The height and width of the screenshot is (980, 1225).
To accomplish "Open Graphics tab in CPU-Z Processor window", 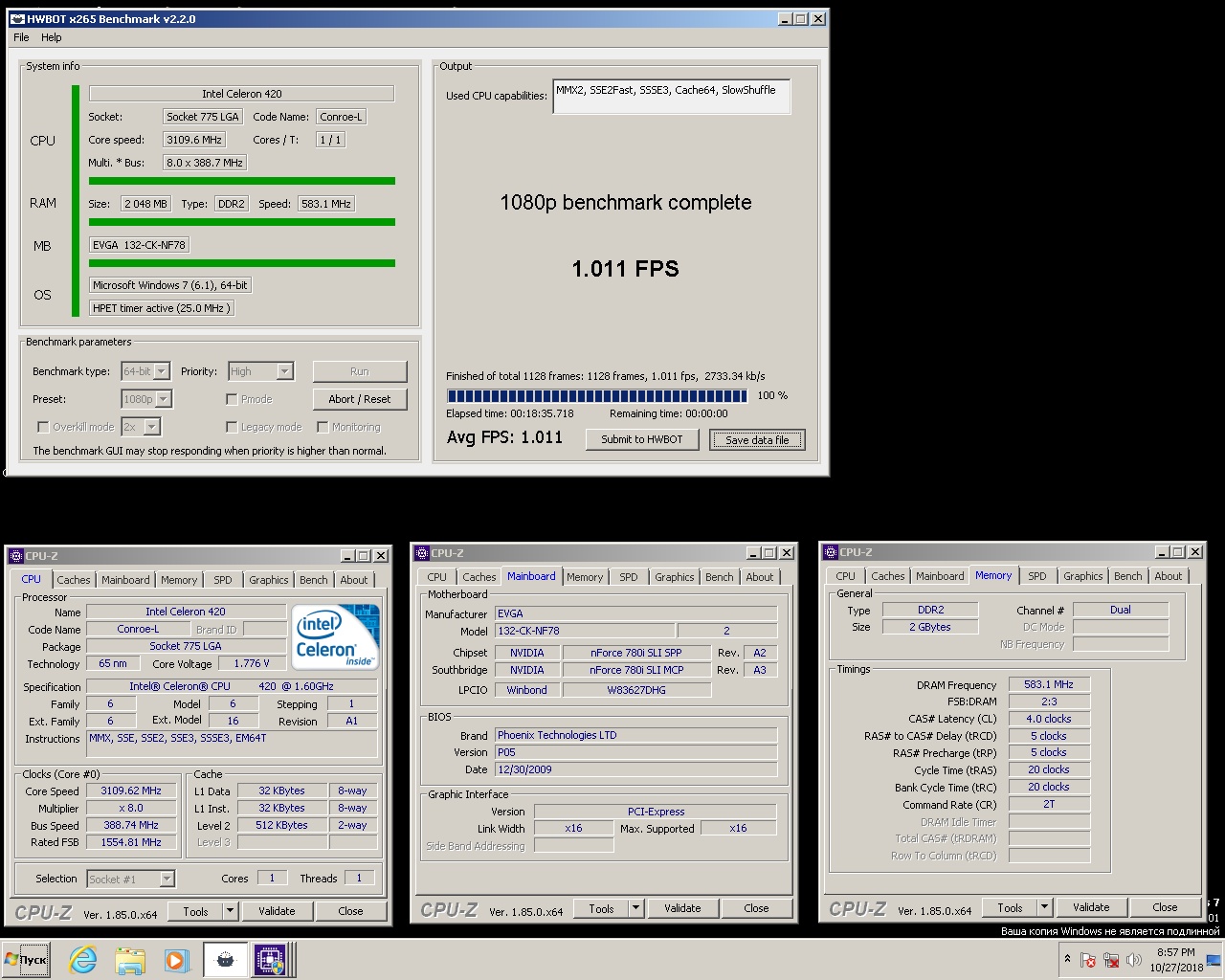I will (269, 580).
